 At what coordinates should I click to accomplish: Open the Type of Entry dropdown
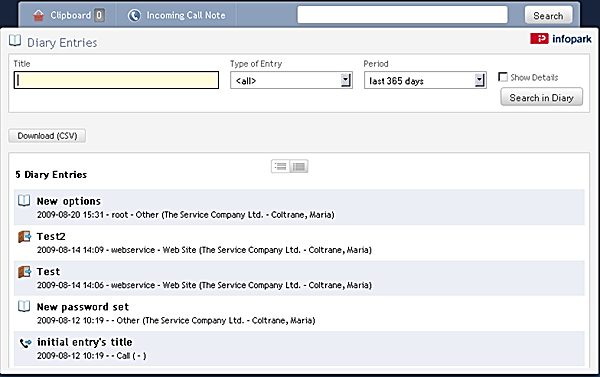[291, 80]
